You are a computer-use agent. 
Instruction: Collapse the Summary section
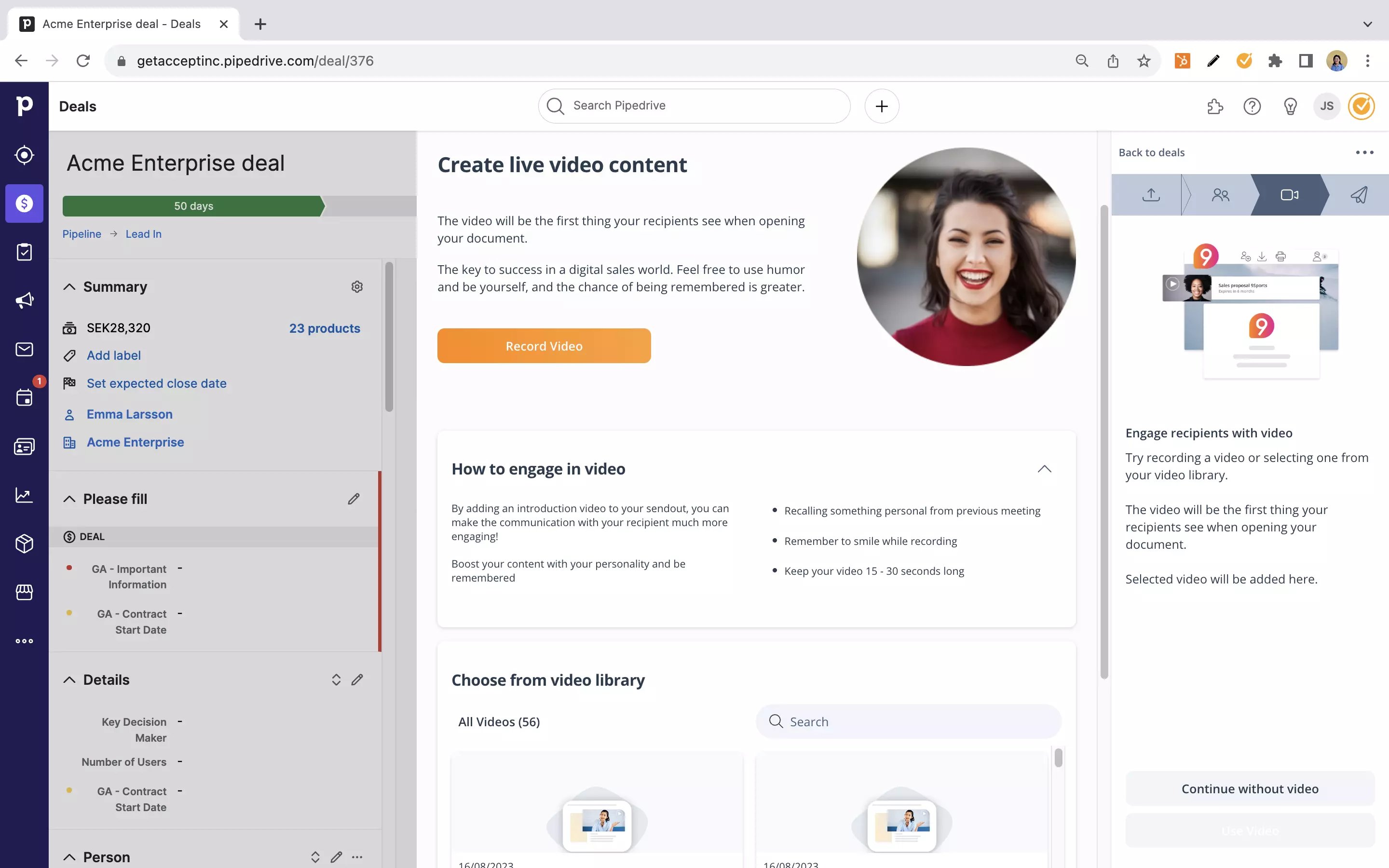69,287
